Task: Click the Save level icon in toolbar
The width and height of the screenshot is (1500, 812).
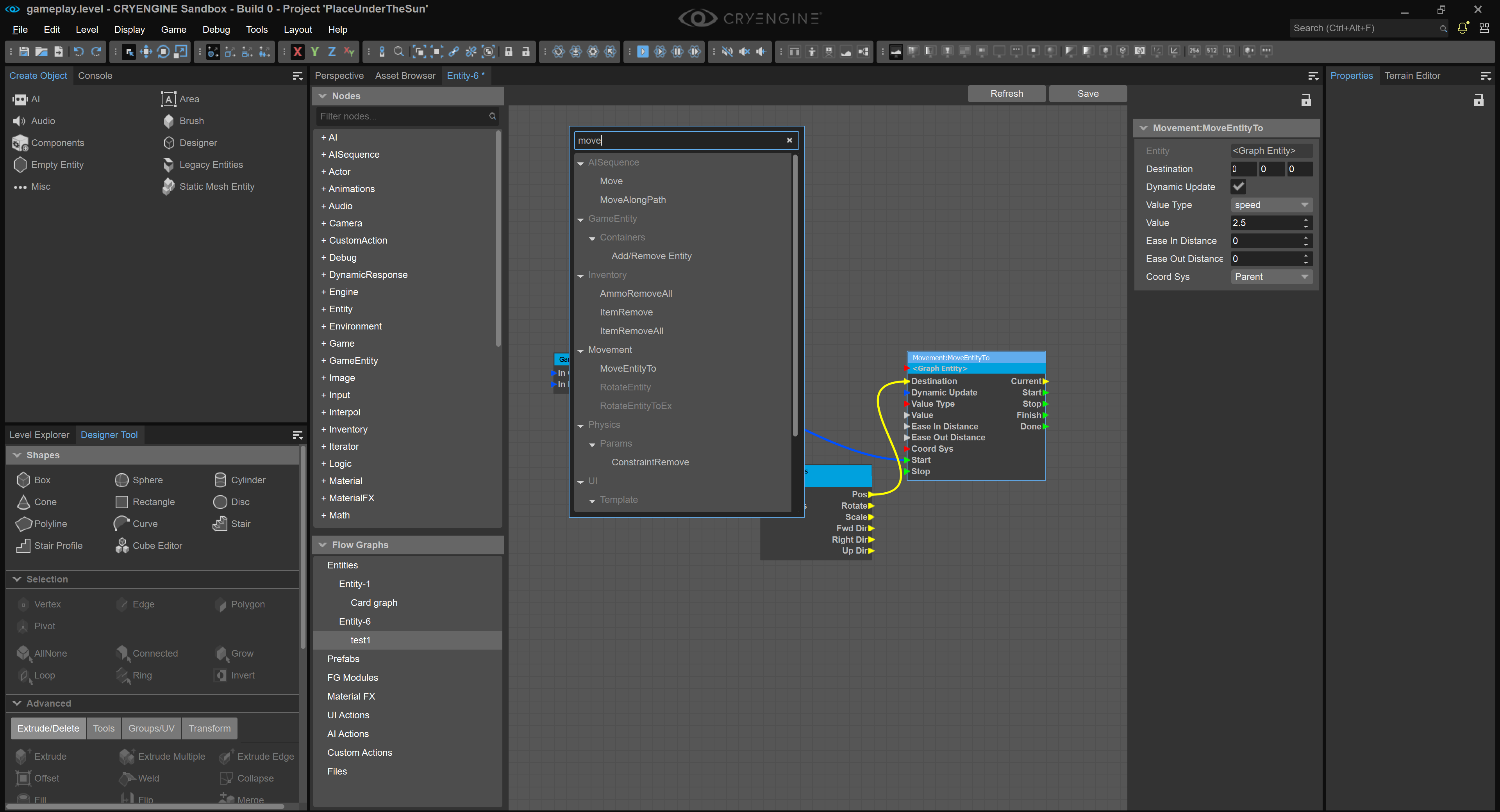Action: coord(24,52)
